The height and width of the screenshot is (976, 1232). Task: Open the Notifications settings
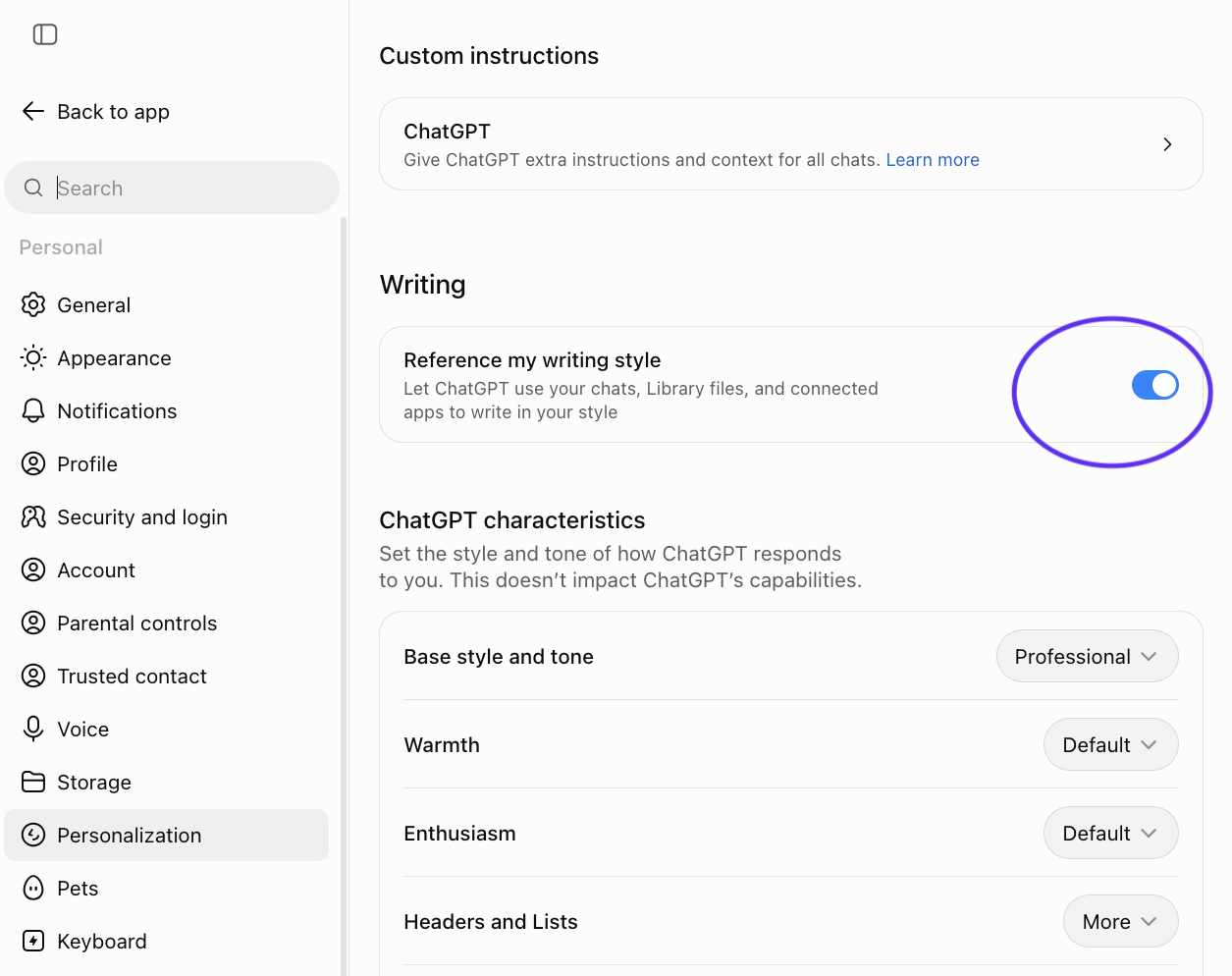167,410
